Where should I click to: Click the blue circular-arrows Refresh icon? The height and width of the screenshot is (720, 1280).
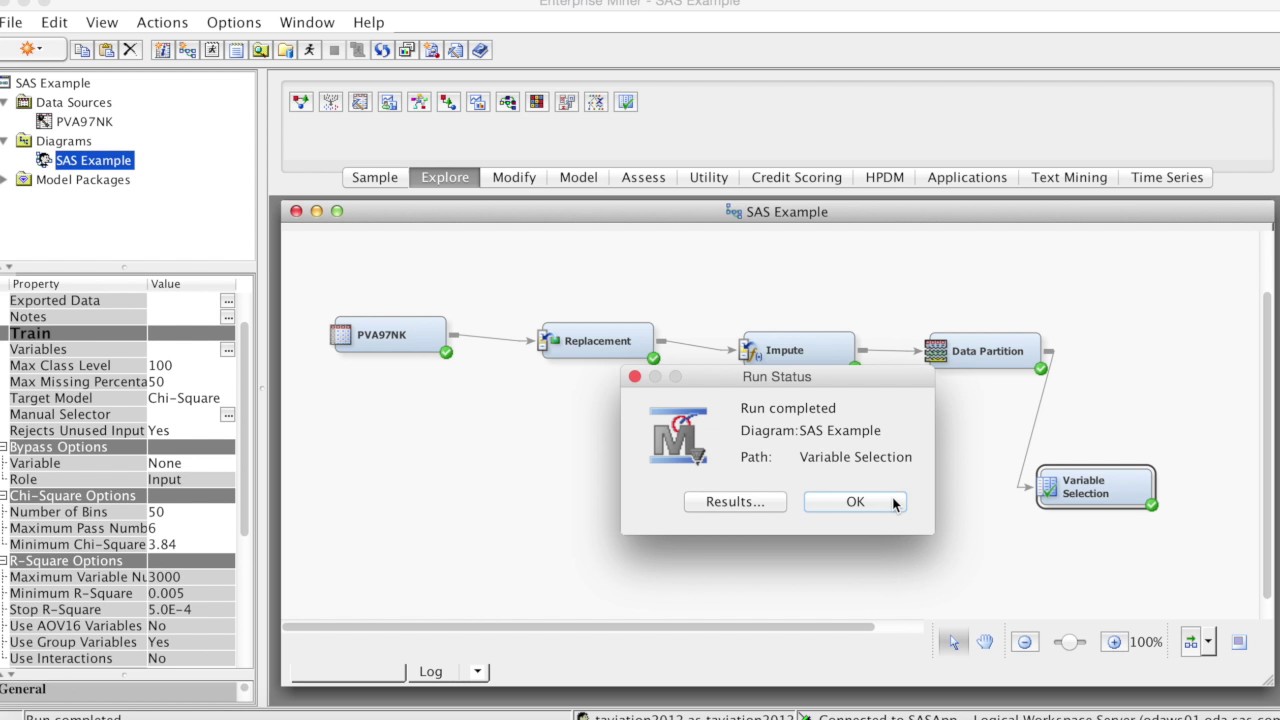click(x=382, y=50)
